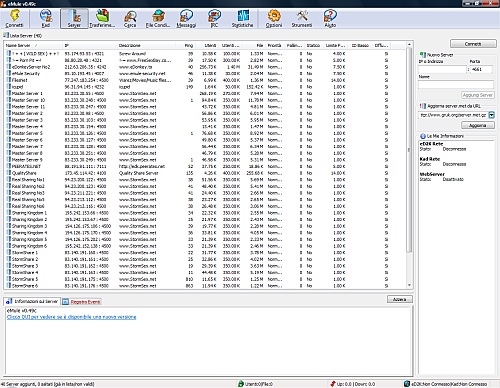
Task: Click the Connetti button in right panel
Action: tap(473, 44)
